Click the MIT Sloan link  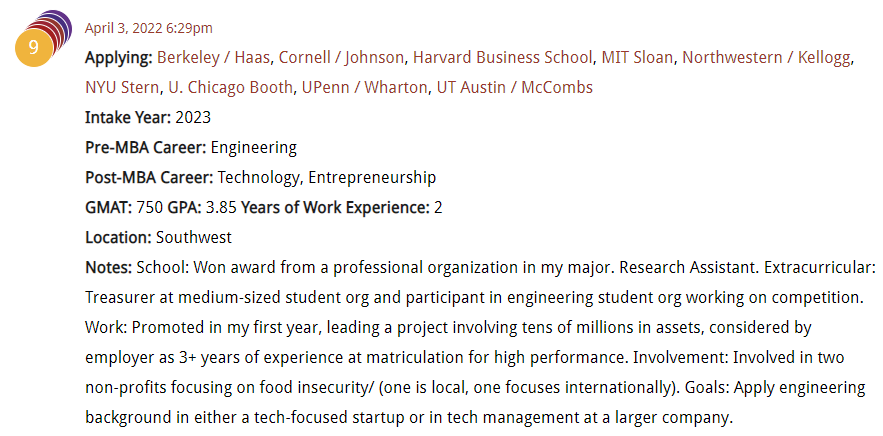click(x=637, y=57)
